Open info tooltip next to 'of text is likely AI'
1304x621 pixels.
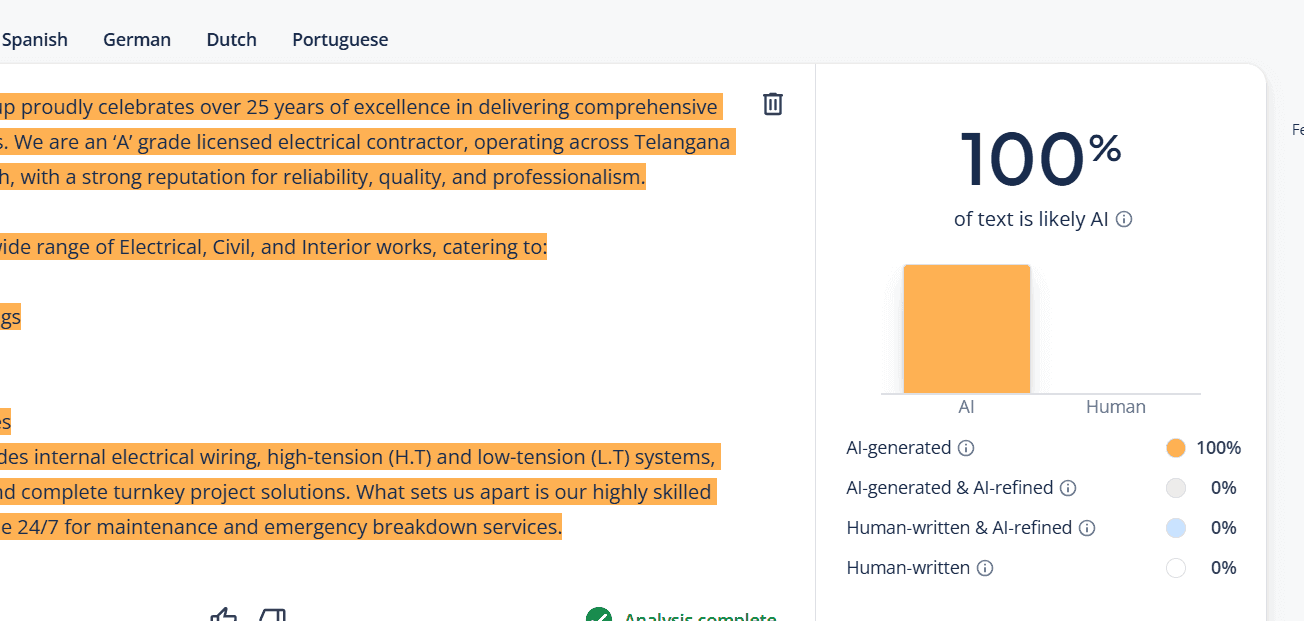(x=1124, y=219)
